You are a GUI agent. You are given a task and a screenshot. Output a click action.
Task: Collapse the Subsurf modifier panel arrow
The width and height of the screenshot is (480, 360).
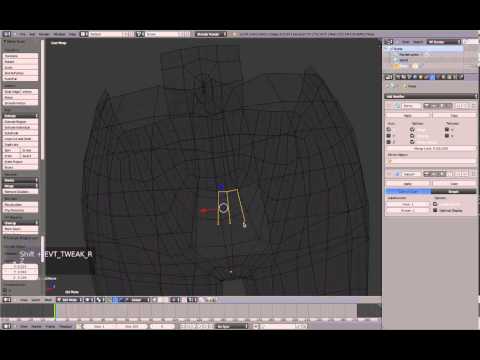[389, 174]
